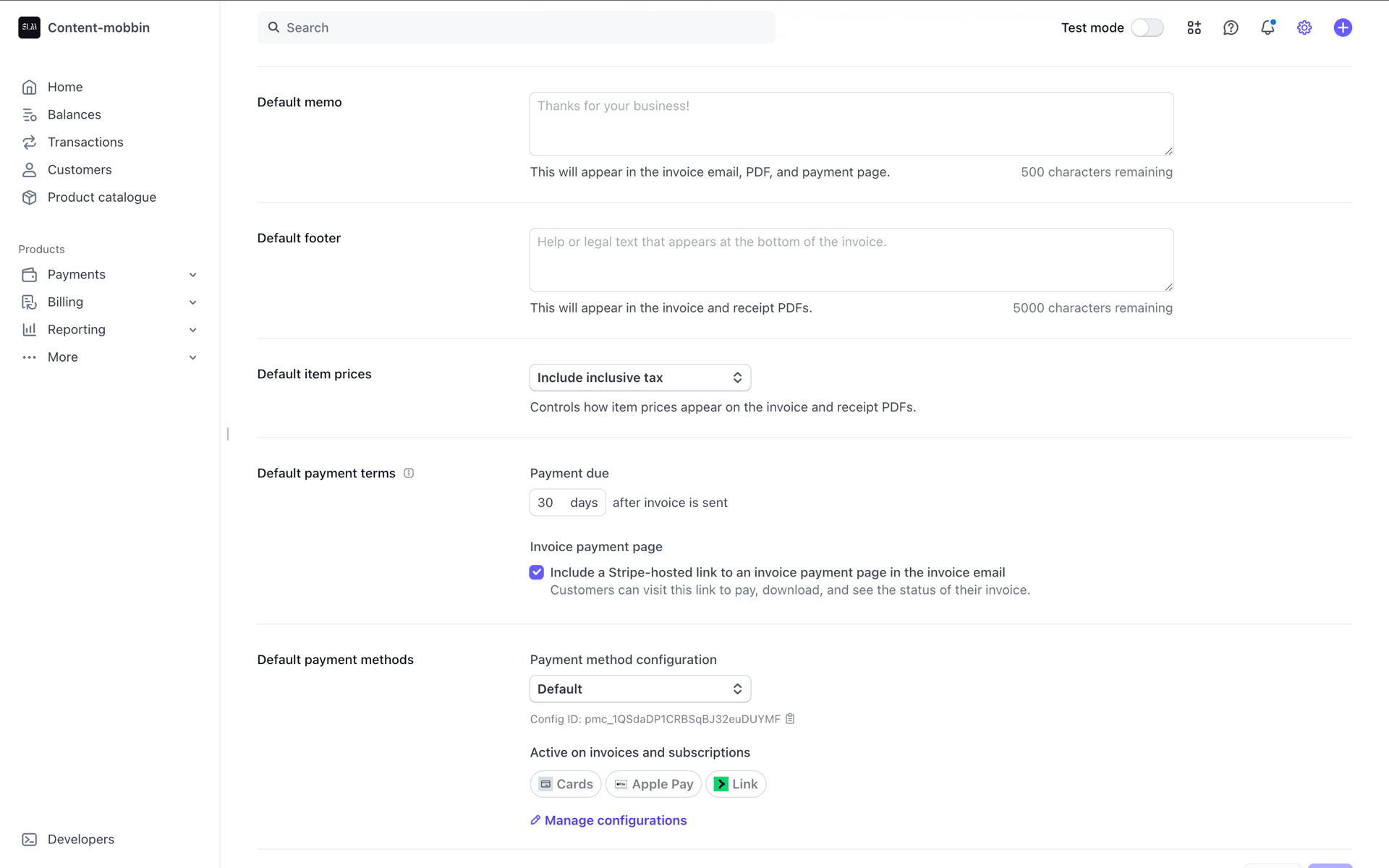Open the Payment method configuration dropdown
Viewport: 1389px width, 868px height.
[640, 689]
